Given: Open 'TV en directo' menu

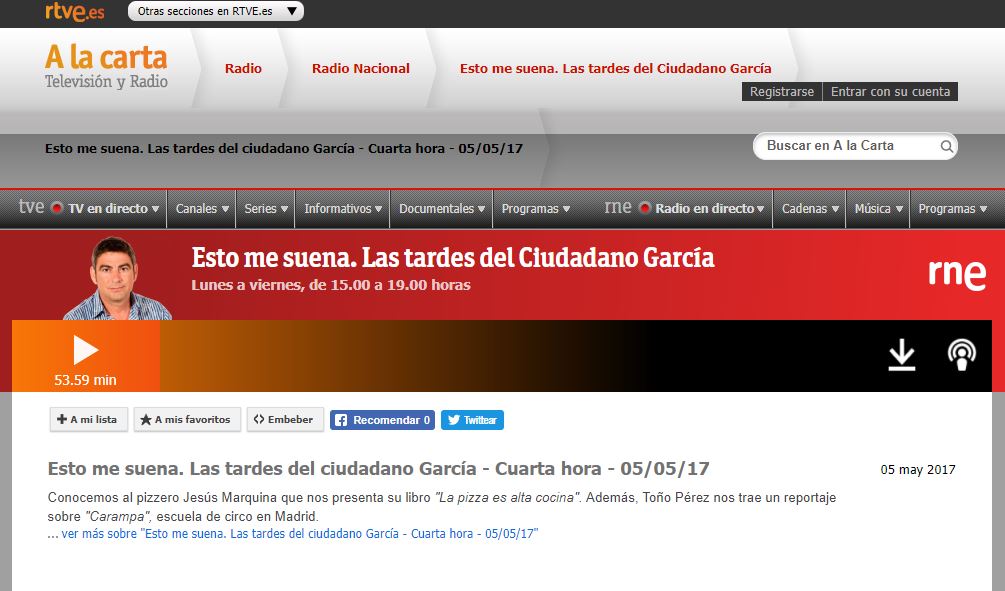Looking at the screenshot, I should (x=113, y=208).
